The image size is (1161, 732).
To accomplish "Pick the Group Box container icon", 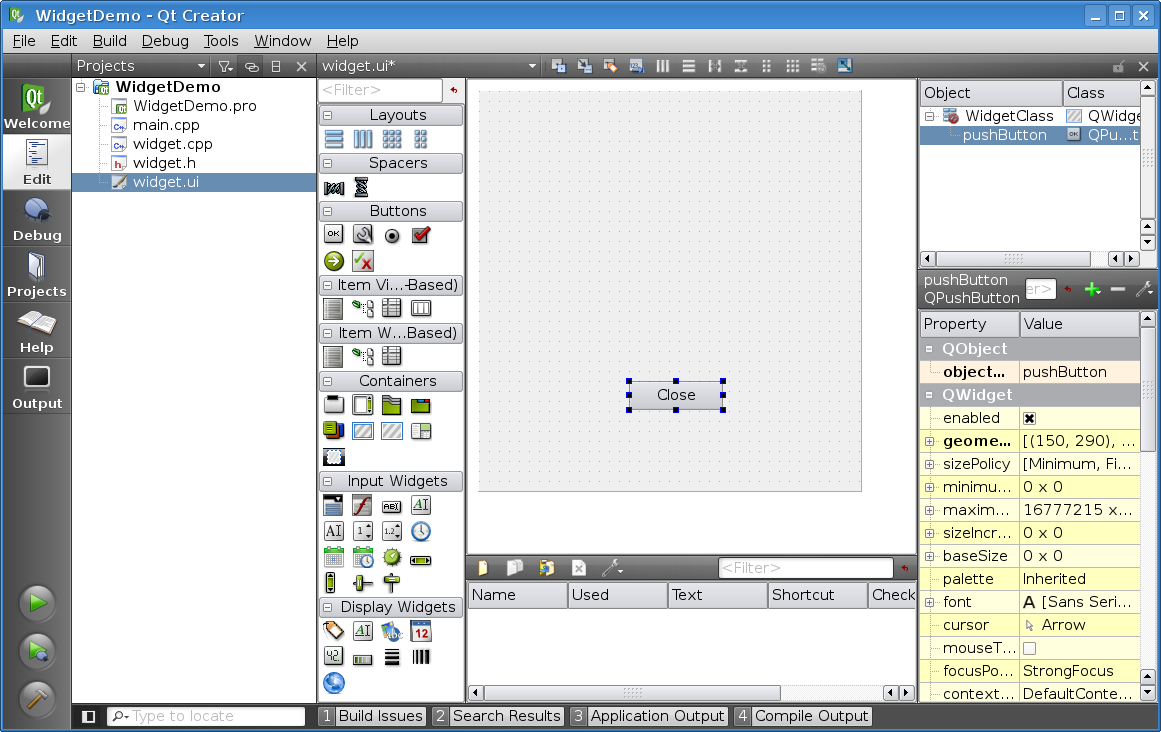I will pyautogui.click(x=334, y=405).
